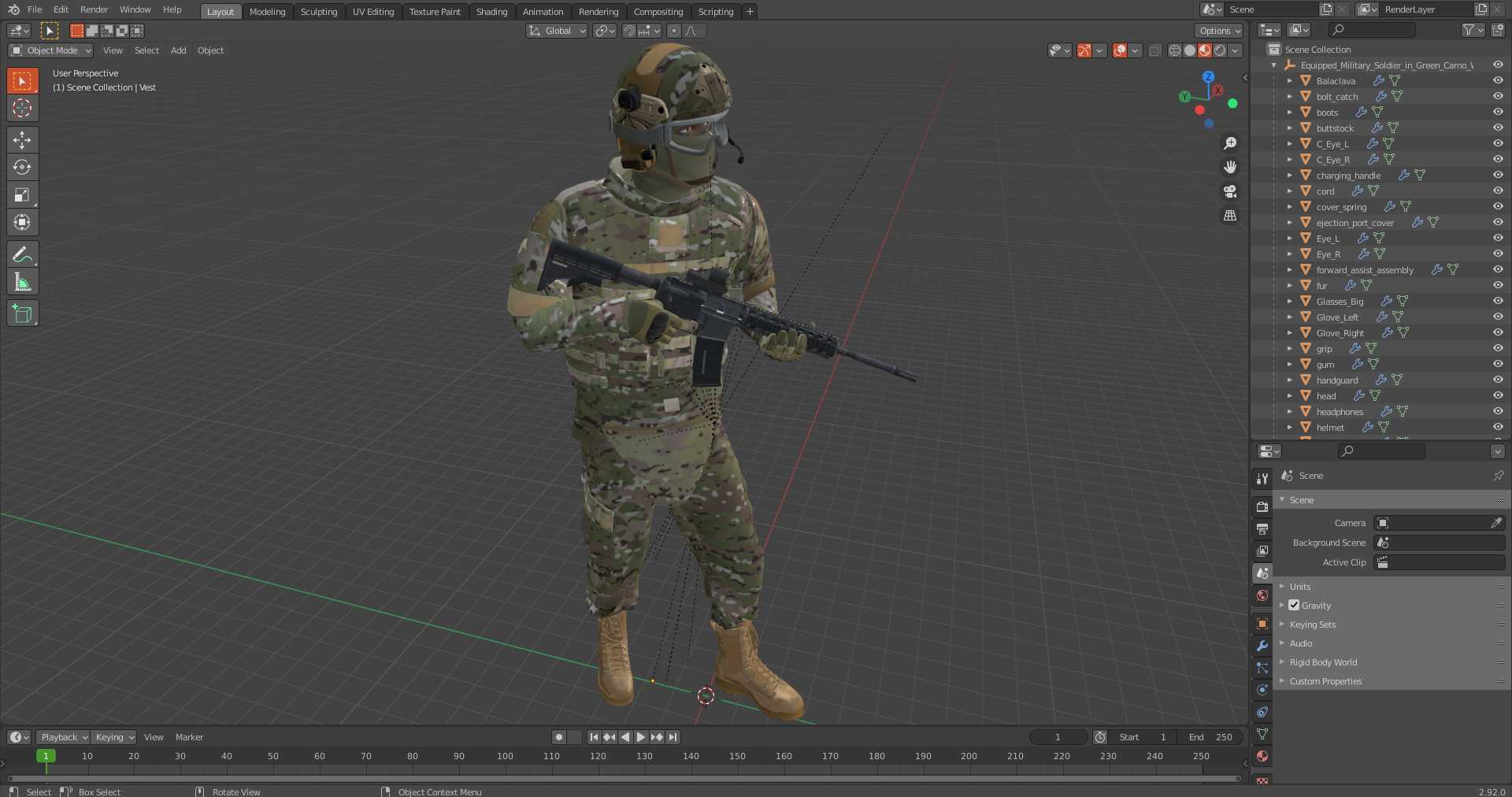Open the Keying dropdown
The width and height of the screenshot is (1512, 797).
pos(113,737)
